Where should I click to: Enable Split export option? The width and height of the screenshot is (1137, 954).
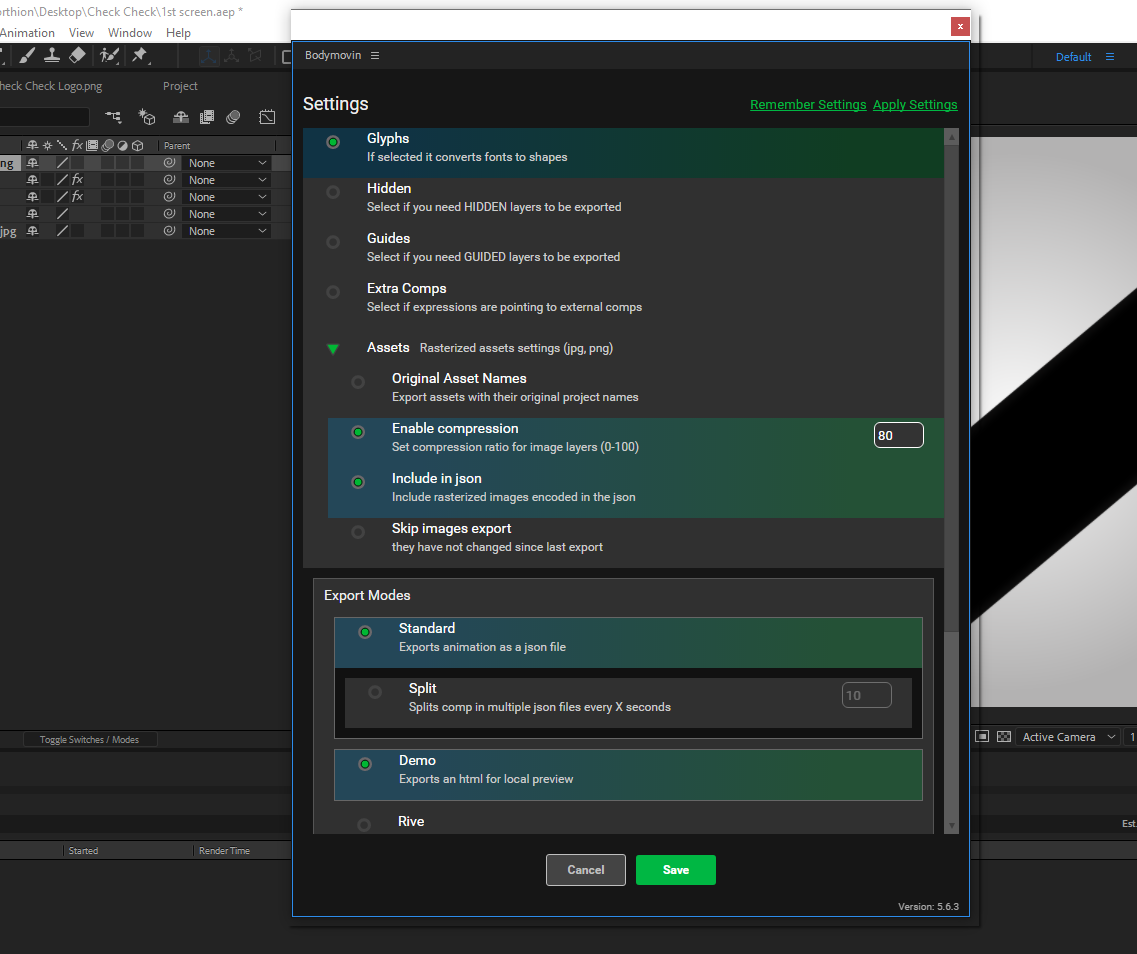click(x=375, y=692)
